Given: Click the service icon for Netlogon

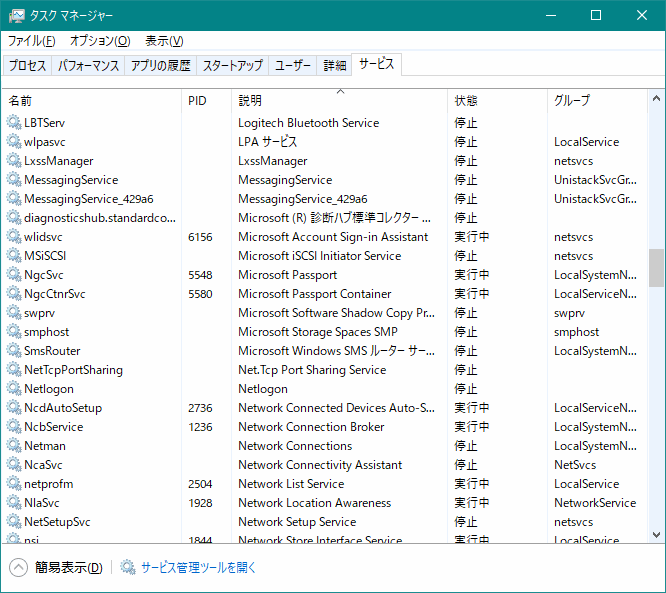Looking at the screenshot, I should point(14,389).
